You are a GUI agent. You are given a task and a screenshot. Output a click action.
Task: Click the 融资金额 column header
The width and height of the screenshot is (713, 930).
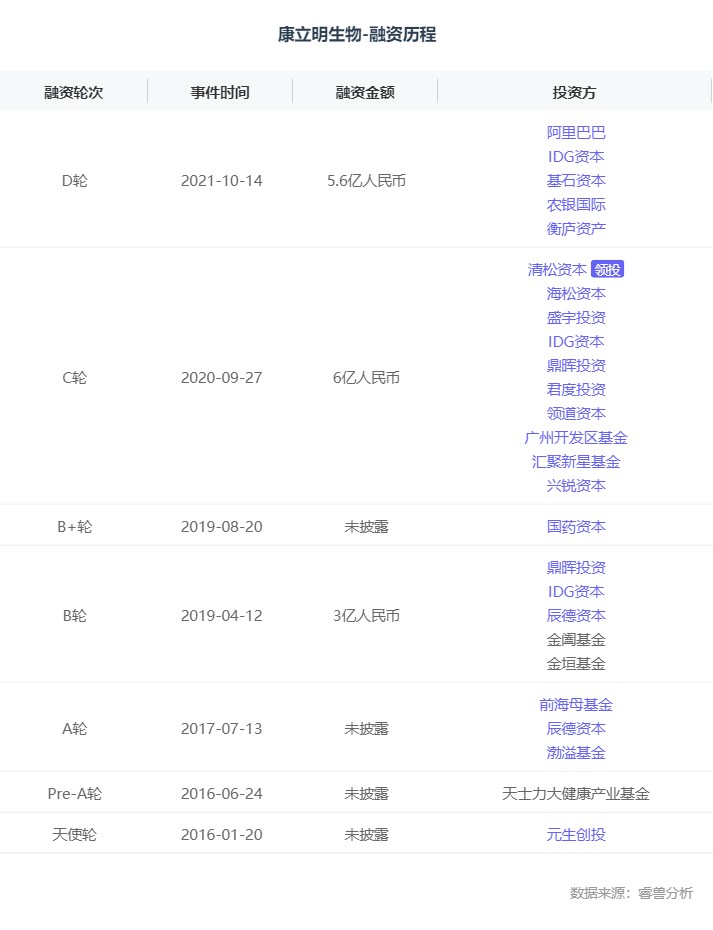(365, 92)
